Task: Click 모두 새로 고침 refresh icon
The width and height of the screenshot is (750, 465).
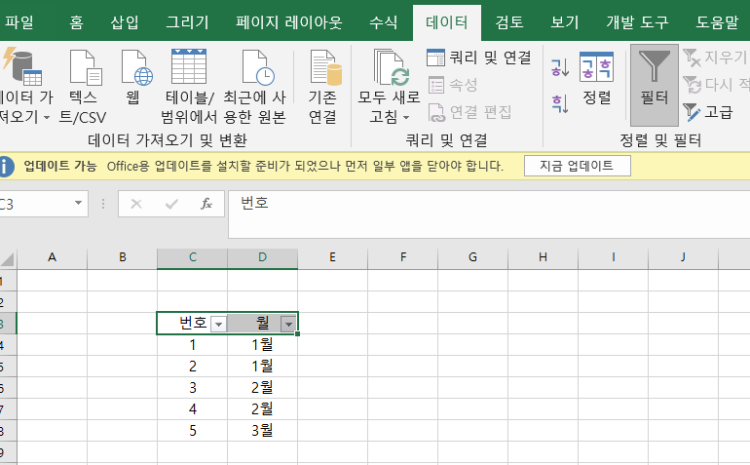Action: pos(389,68)
